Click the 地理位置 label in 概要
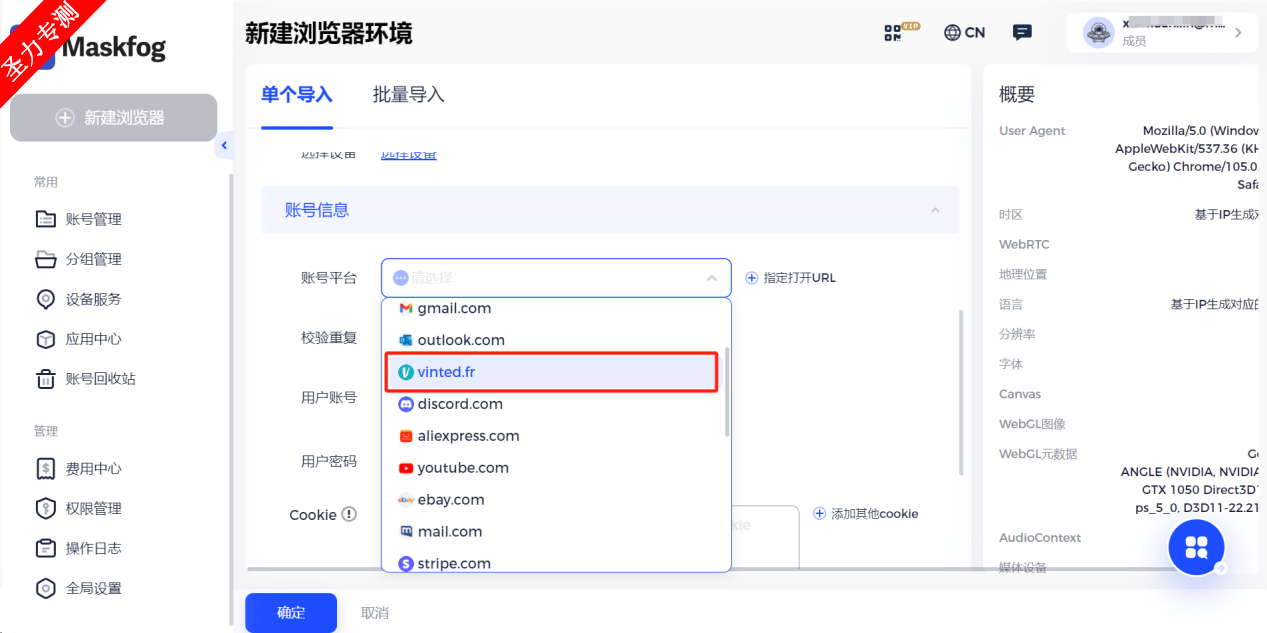 point(1023,275)
